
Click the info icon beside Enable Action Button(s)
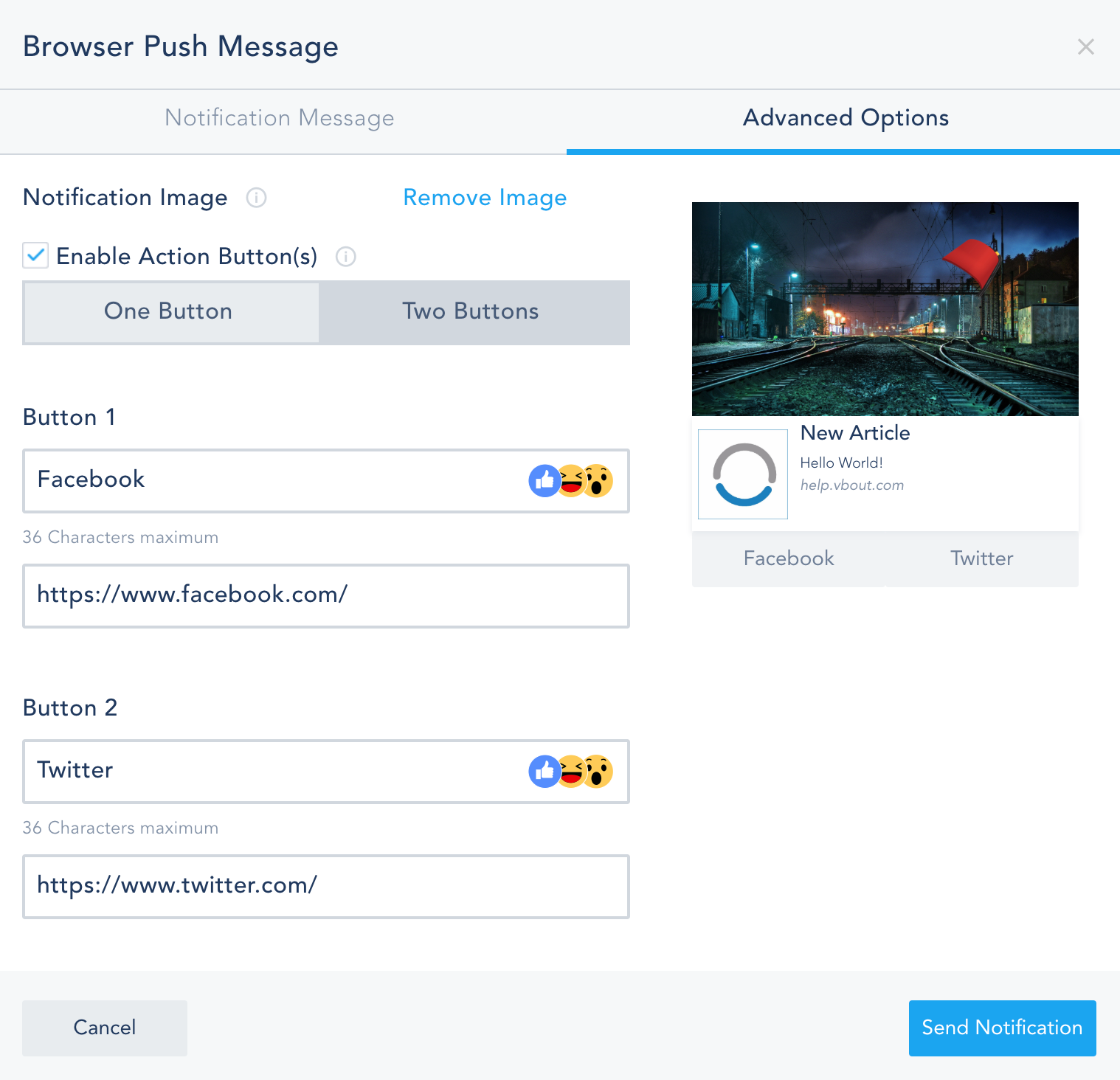pos(346,257)
